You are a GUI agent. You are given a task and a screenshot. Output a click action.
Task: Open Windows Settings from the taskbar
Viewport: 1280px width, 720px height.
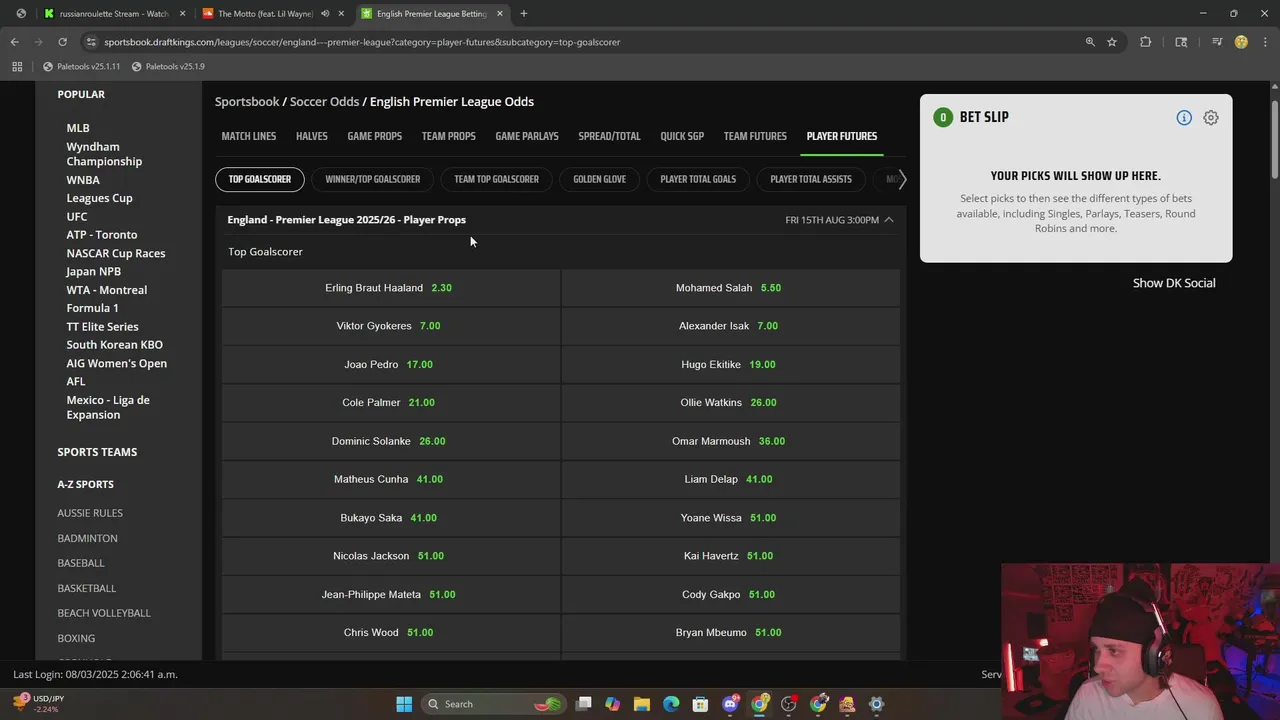[877, 704]
